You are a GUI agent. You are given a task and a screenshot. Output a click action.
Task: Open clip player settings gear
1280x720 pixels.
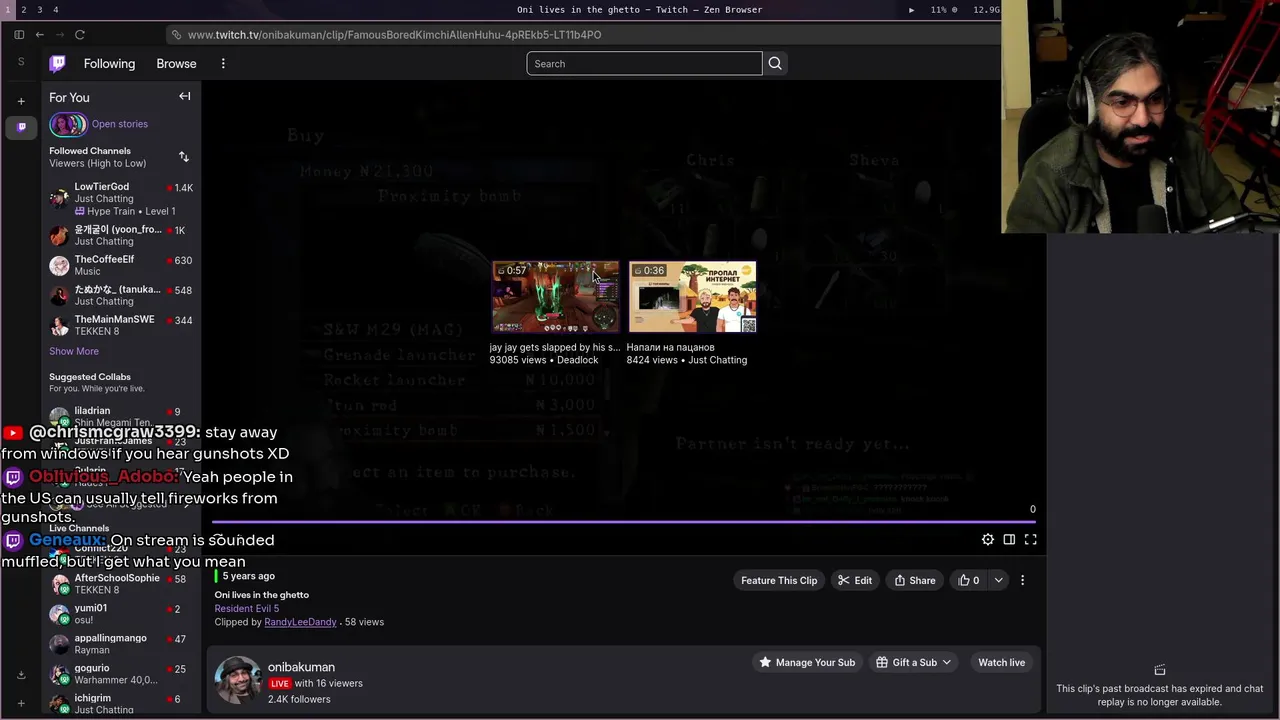coord(988,539)
